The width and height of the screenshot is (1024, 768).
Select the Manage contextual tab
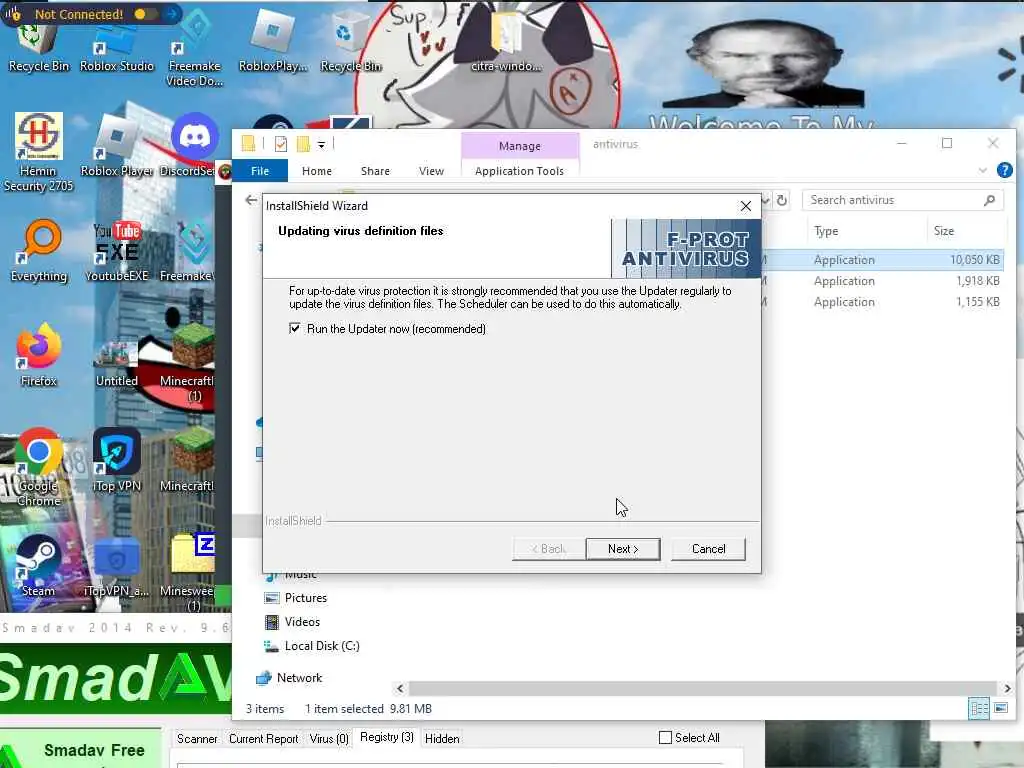click(x=520, y=146)
